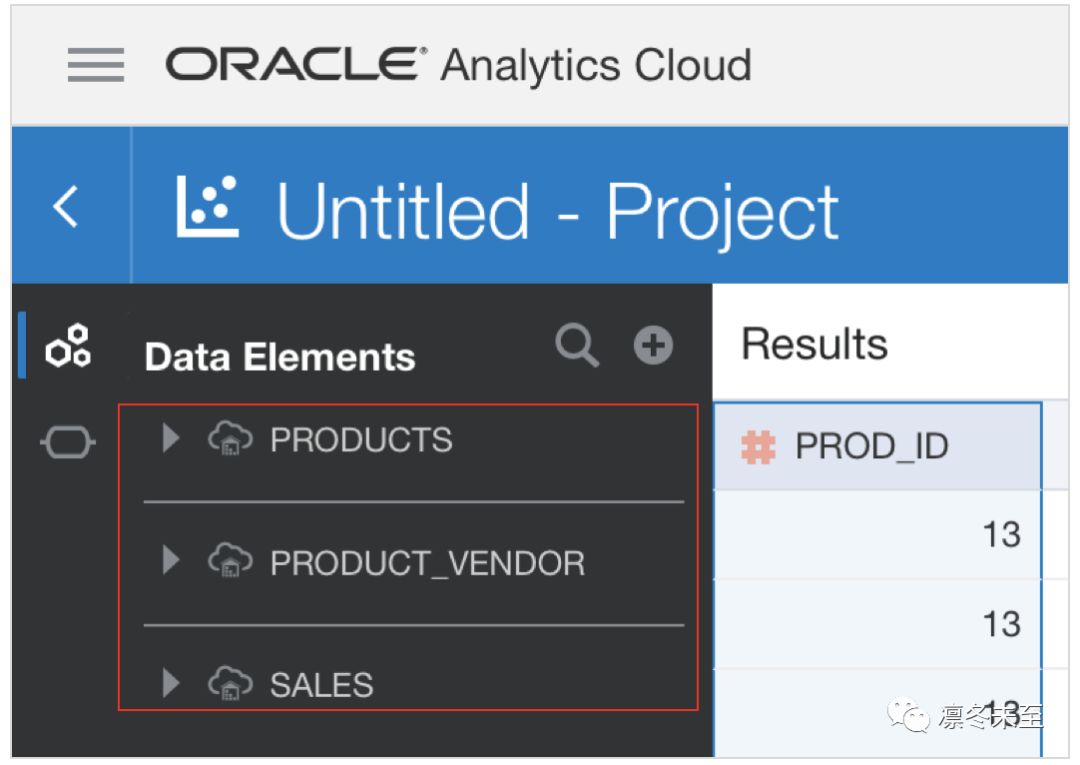1080x765 pixels.
Task: Go back using the left chevron arrow
Action: tap(66, 206)
